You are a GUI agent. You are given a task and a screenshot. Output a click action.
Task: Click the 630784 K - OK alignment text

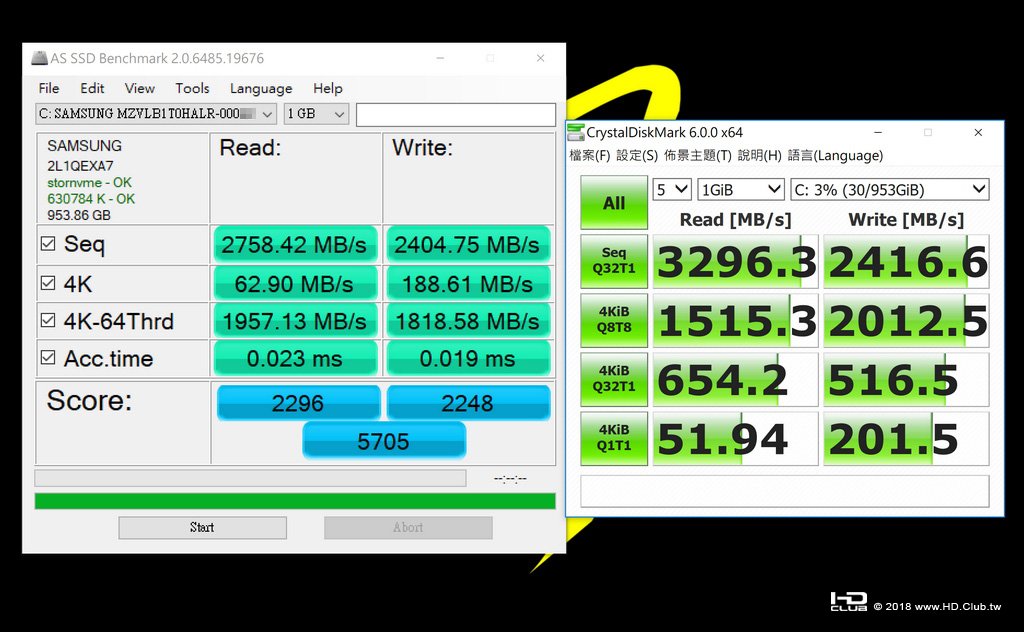[91, 198]
